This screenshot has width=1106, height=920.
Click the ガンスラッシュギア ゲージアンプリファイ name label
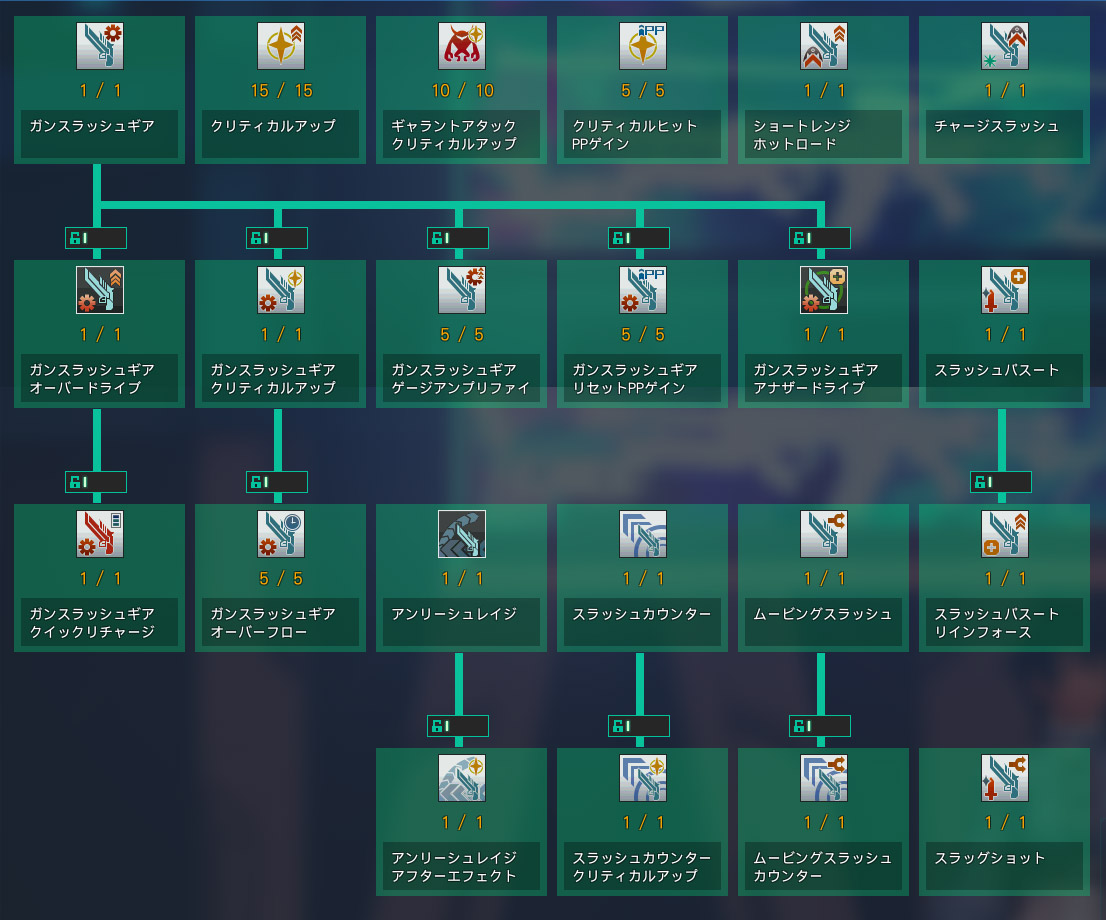[x=461, y=379]
